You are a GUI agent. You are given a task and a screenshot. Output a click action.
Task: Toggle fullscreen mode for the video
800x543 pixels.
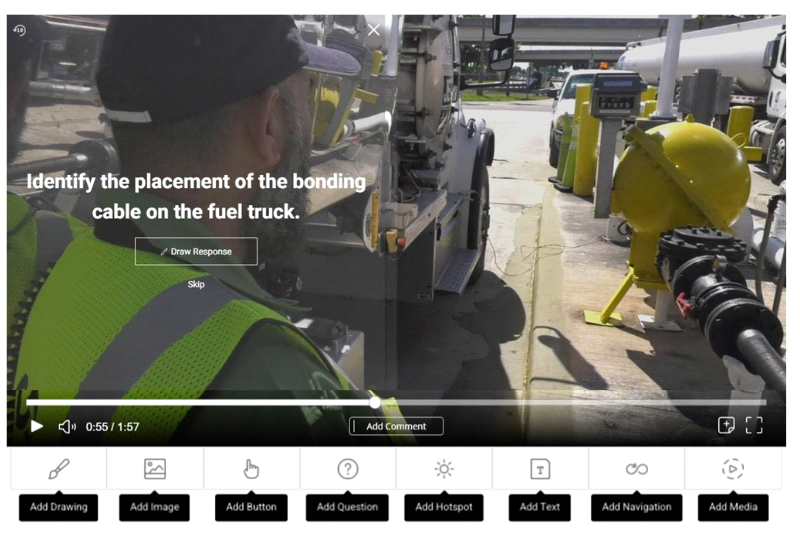pyautogui.click(x=754, y=426)
